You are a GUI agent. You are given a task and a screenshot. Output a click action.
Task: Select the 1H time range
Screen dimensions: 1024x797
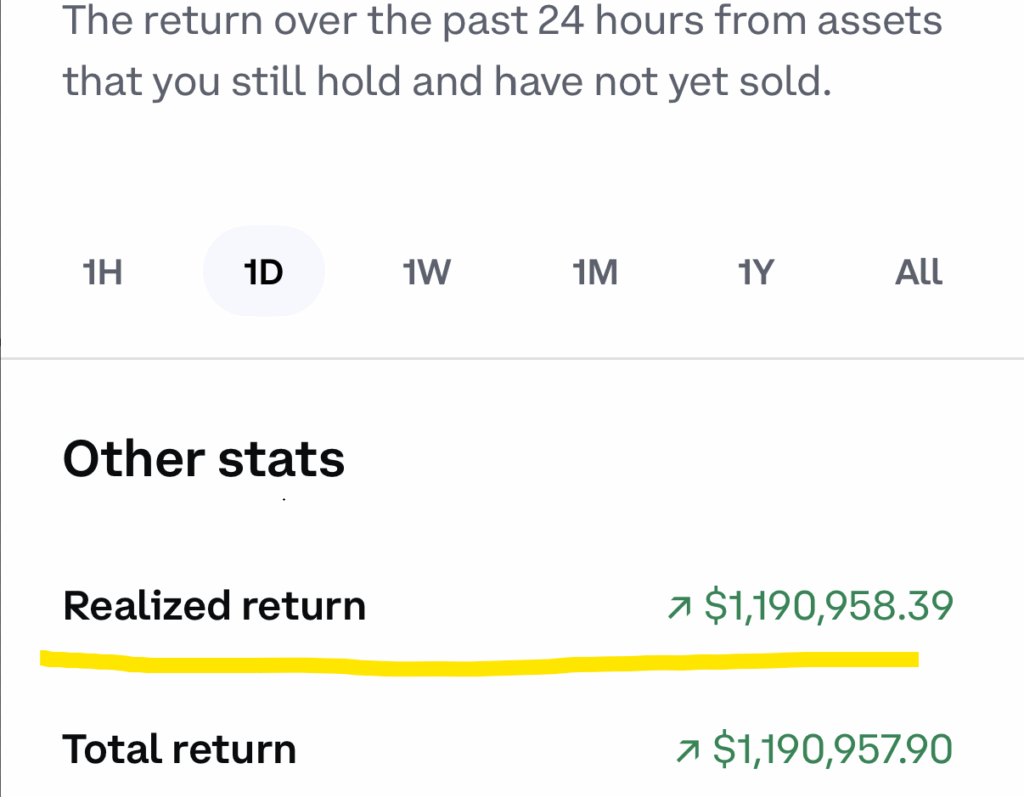tap(104, 272)
